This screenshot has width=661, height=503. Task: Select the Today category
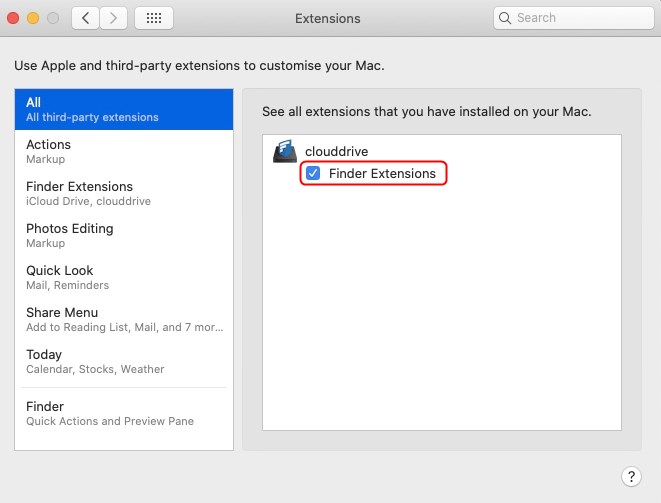pyautogui.click(x=124, y=361)
